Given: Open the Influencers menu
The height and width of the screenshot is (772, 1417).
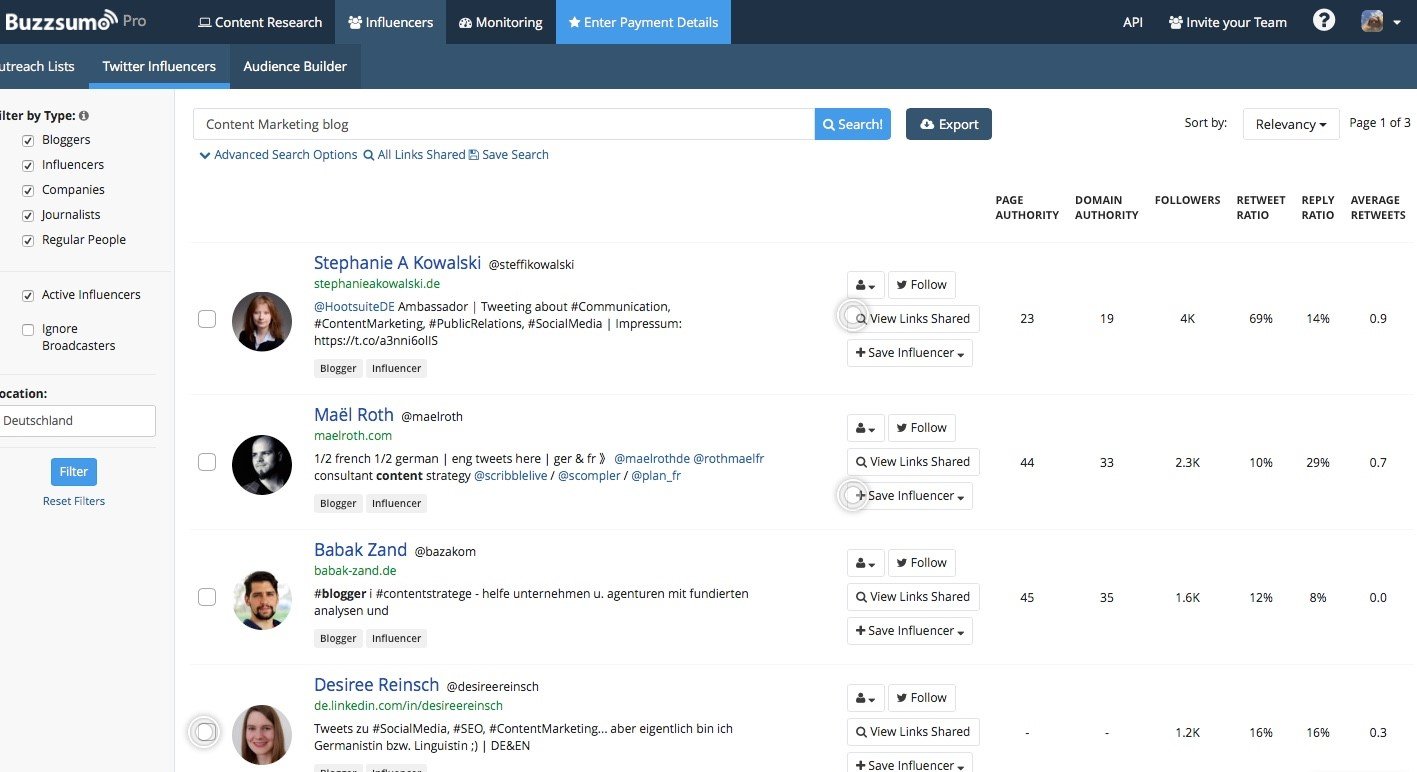Looking at the screenshot, I should 390,22.
